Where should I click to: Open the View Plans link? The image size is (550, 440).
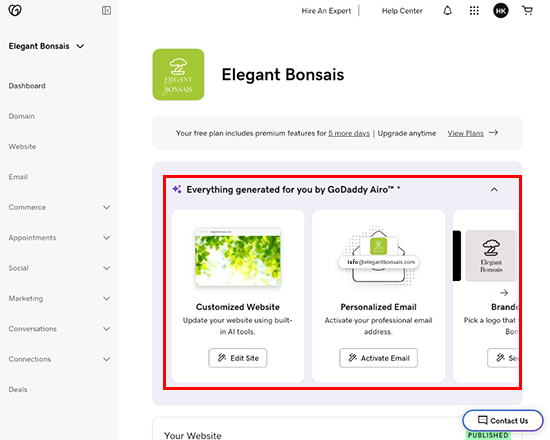465,133
